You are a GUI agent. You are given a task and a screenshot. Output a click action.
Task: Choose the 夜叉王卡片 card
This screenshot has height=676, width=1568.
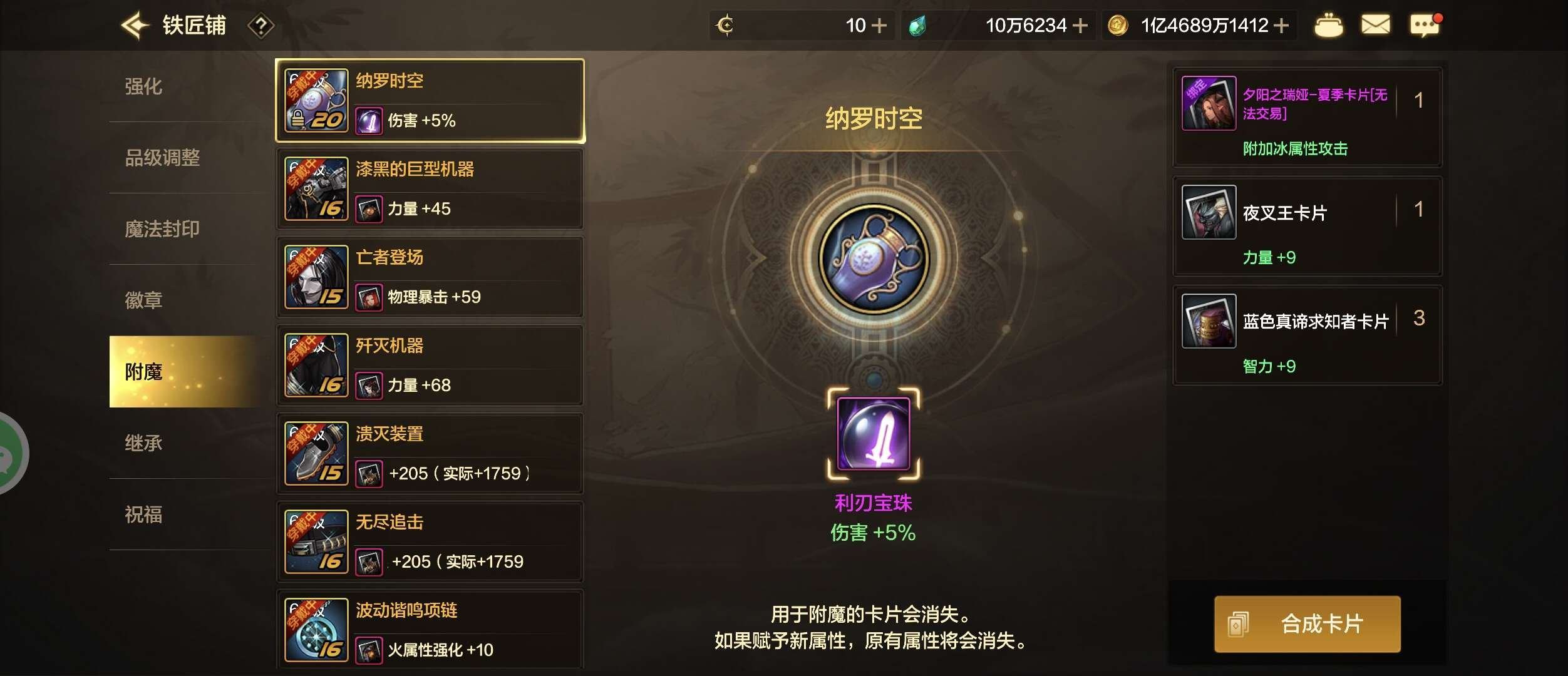point(1308,227)
